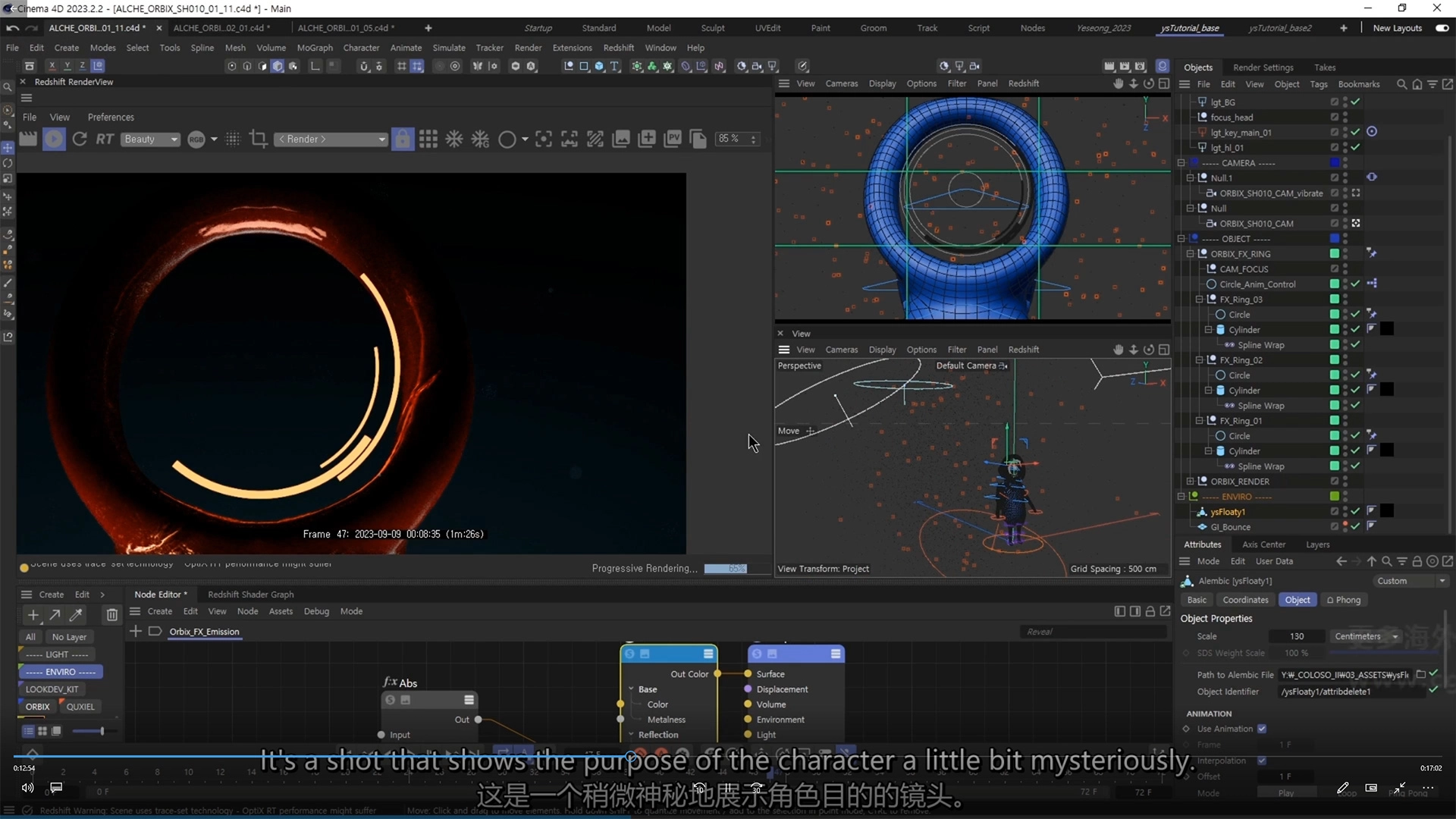
Task: Open the Centimeters unit dropdown
Action: [1367, 636]
